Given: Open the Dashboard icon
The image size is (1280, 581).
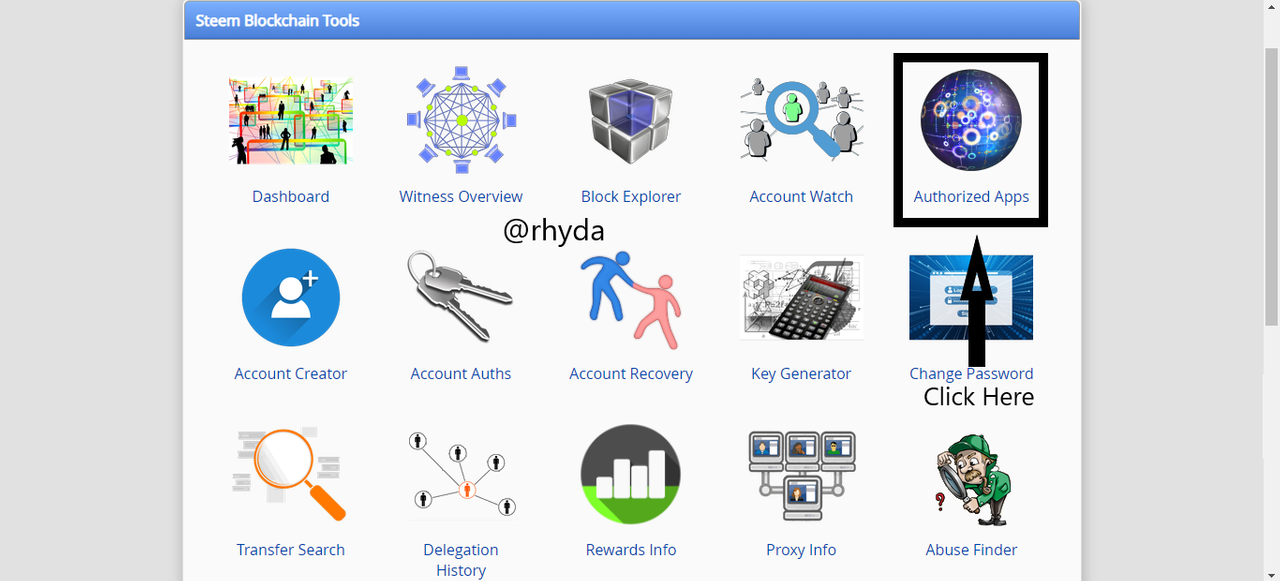Looking at the screenshot, I should coord(290,121).
